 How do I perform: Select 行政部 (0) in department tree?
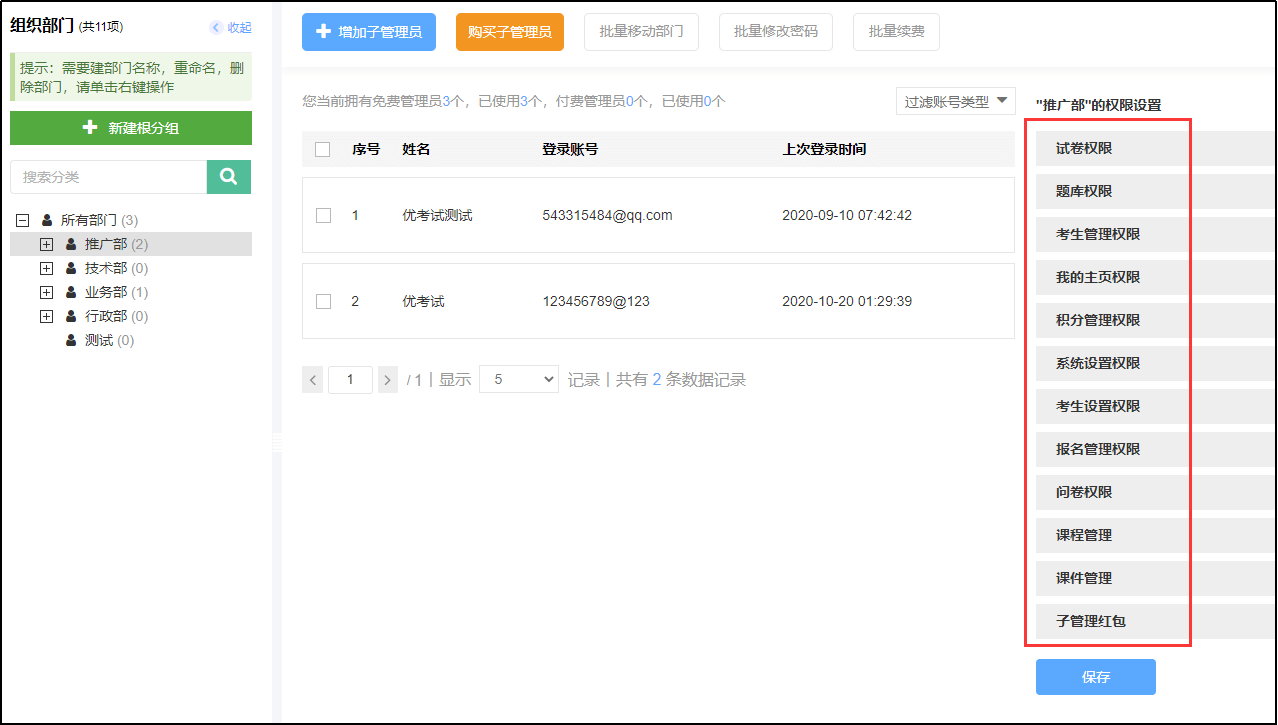click(116, 316)
